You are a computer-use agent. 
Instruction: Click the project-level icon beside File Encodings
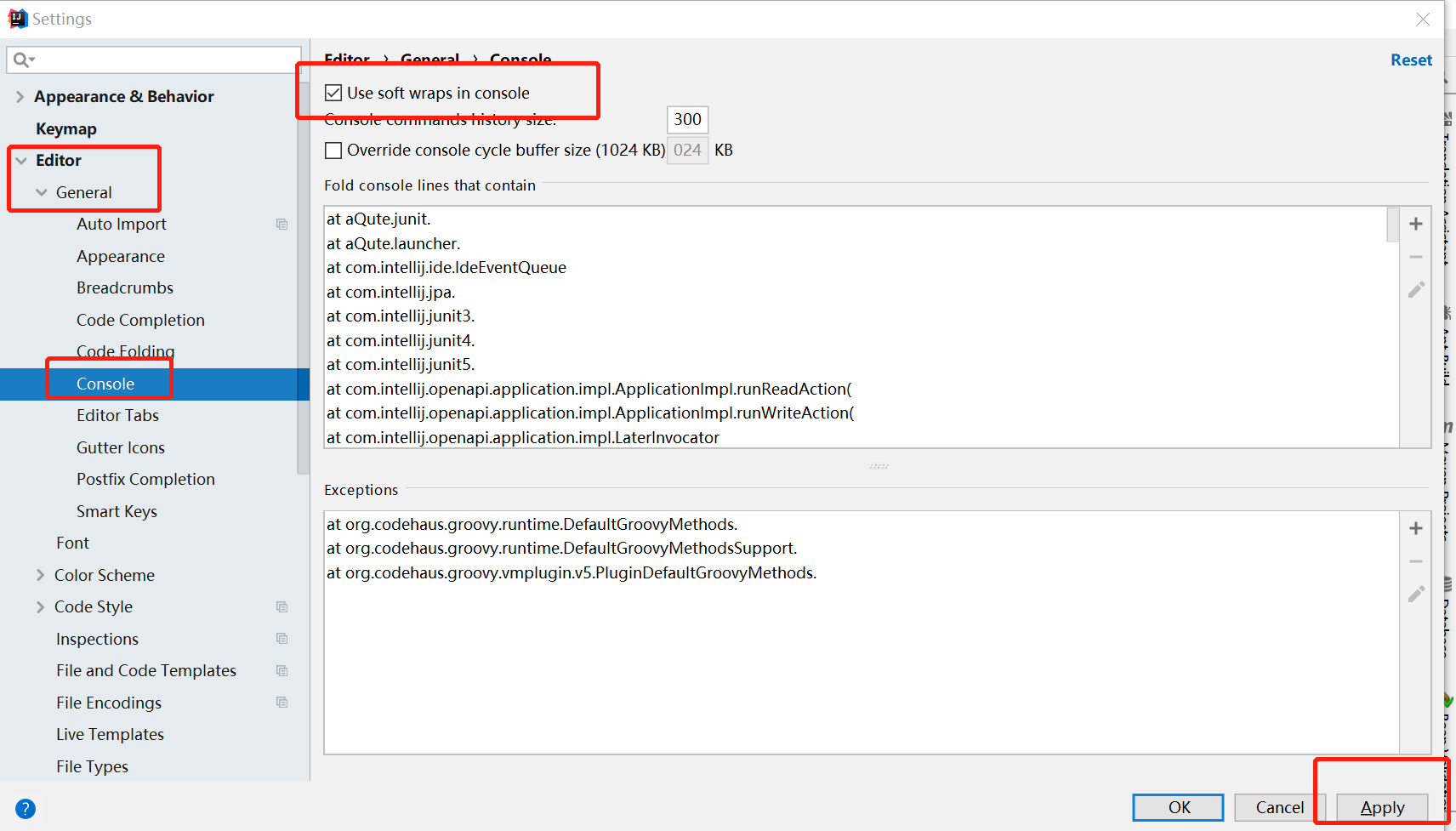(282, 703)
